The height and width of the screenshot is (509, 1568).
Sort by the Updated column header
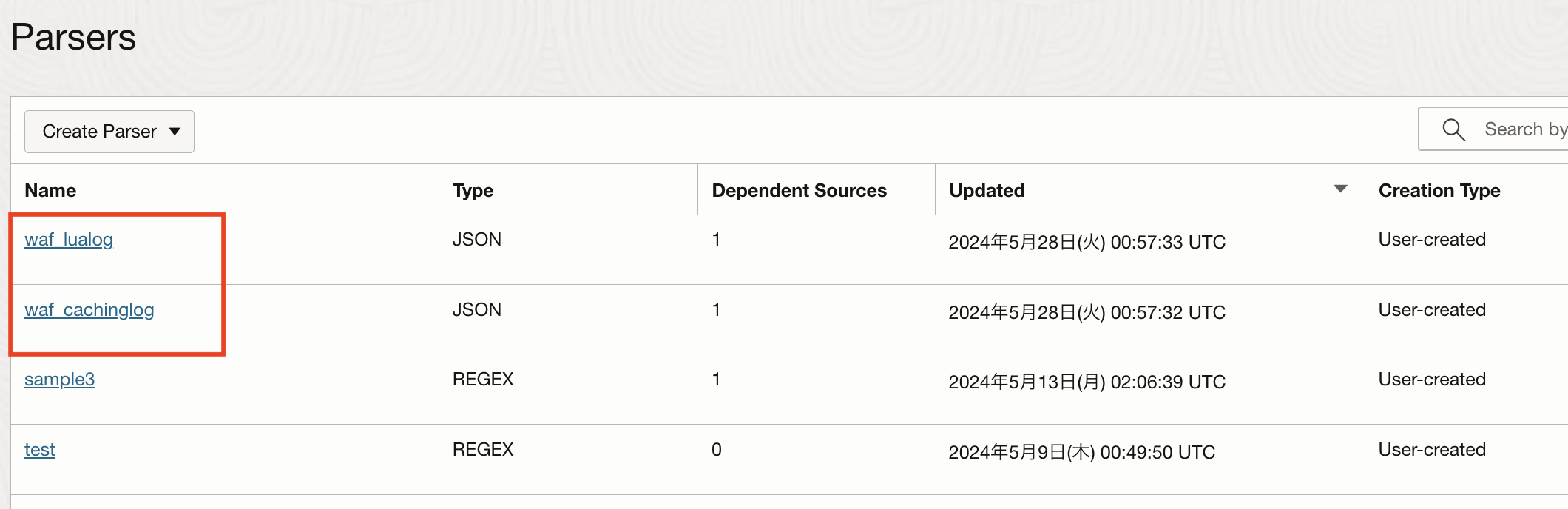point(987,190)
